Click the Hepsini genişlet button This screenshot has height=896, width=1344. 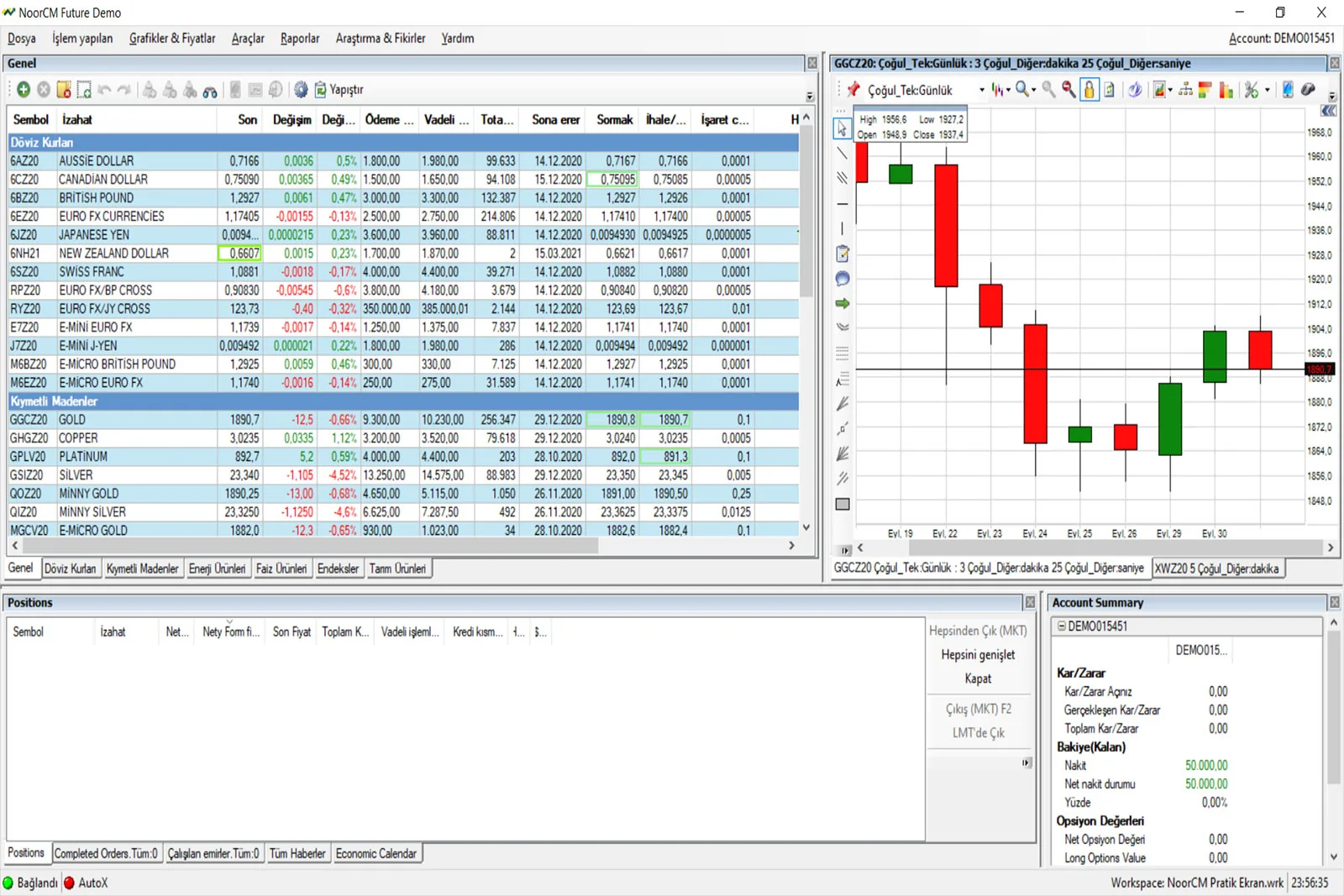tap(978, 655)
